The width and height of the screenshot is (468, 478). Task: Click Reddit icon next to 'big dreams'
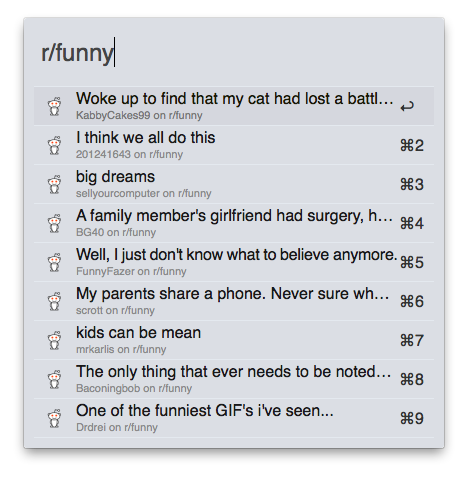(54, 184)
